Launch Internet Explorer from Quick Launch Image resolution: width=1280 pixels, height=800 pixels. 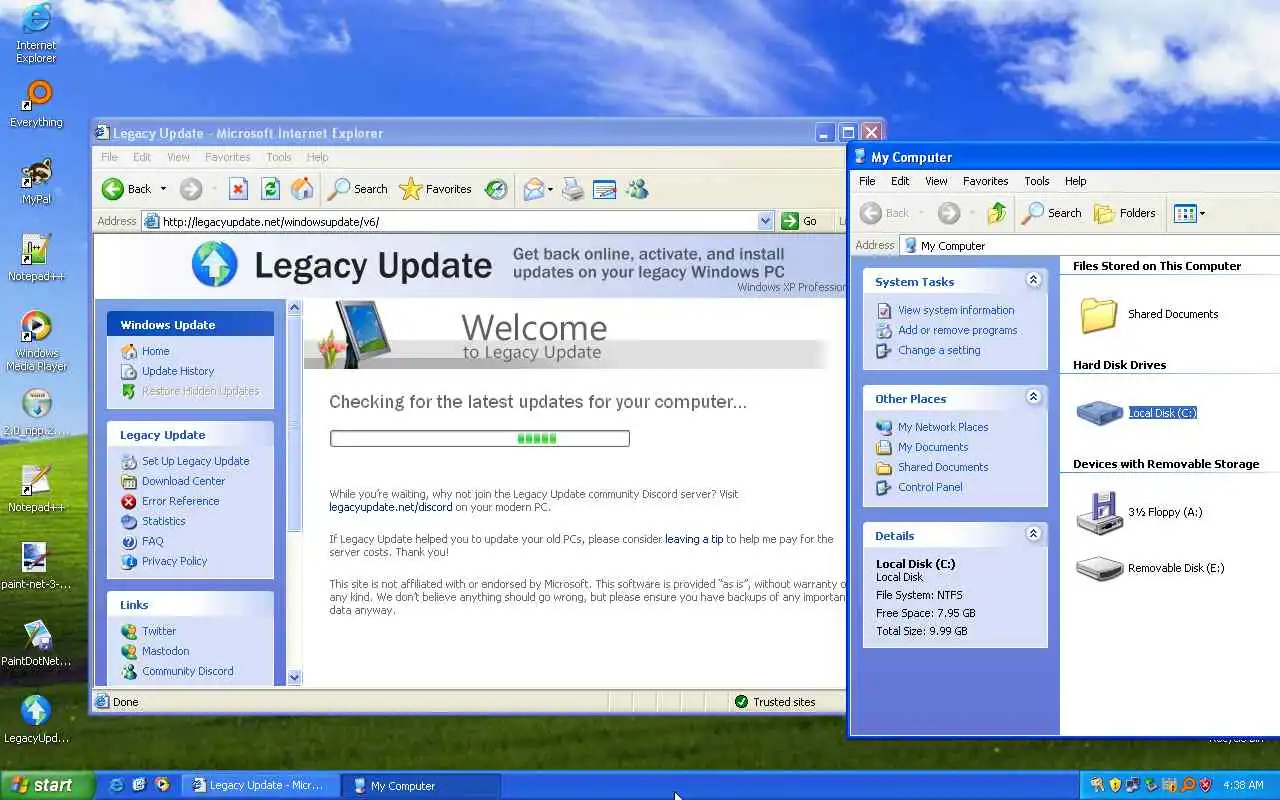116,785
